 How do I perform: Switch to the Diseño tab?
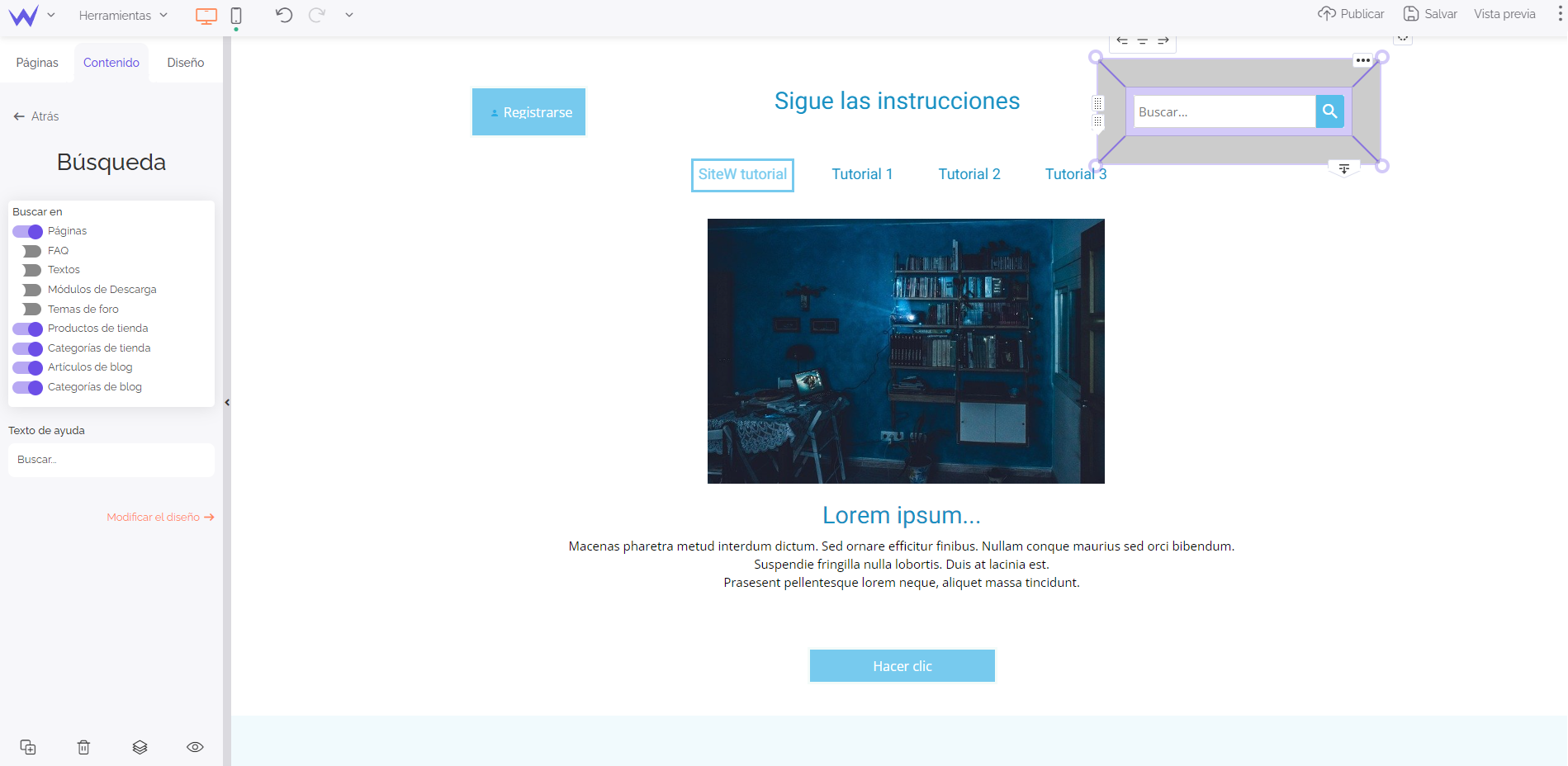[186, 63]
